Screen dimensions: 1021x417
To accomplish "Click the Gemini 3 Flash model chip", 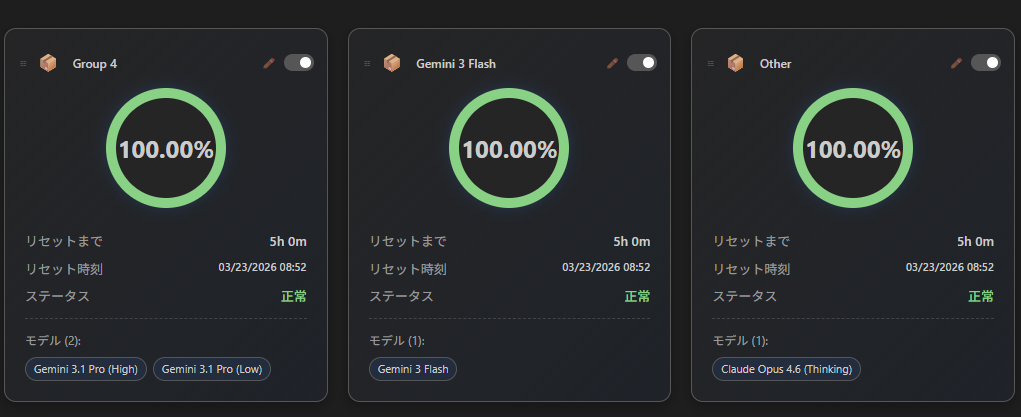I will pyautogui.click(x=413, y=369).
